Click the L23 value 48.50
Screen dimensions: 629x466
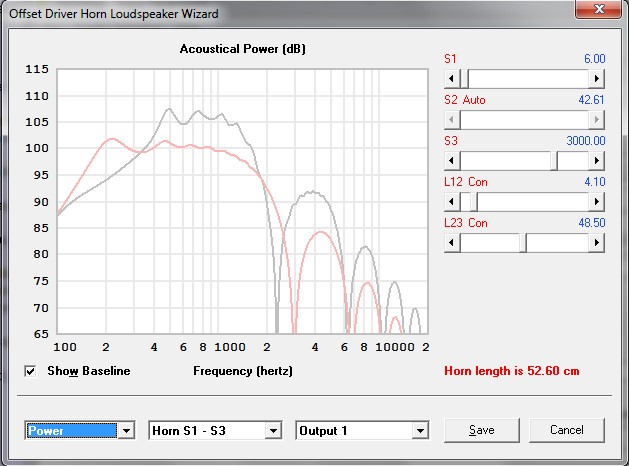tap(591, 223)
